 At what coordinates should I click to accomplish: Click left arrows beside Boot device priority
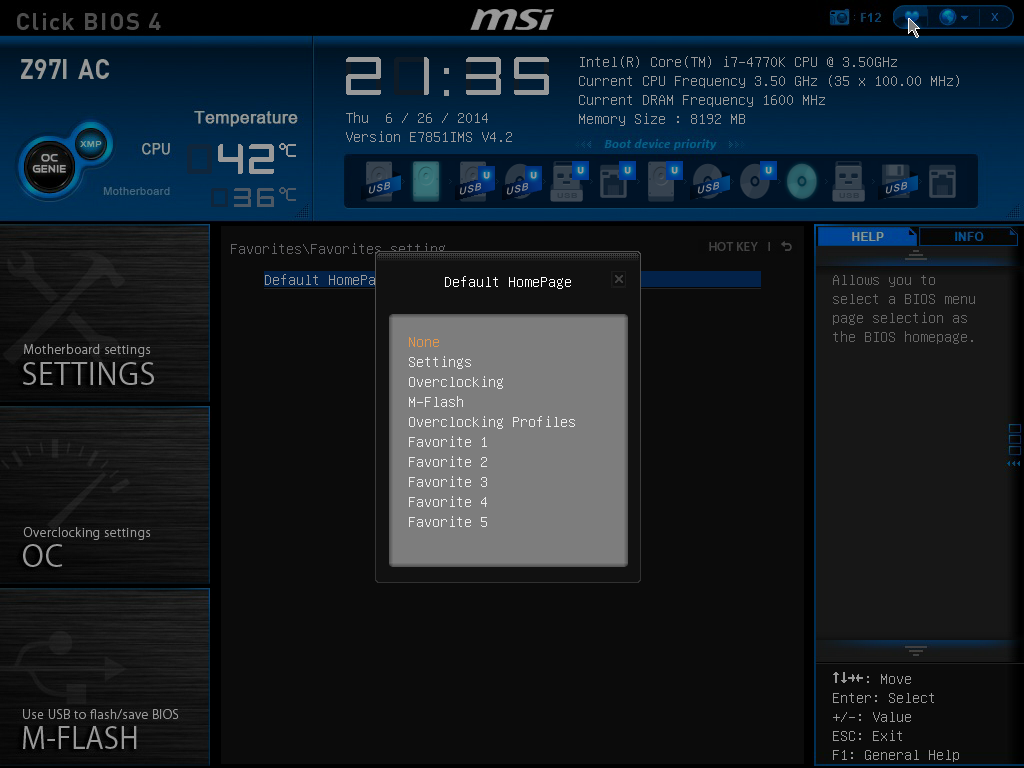click(x=584, y=144)
